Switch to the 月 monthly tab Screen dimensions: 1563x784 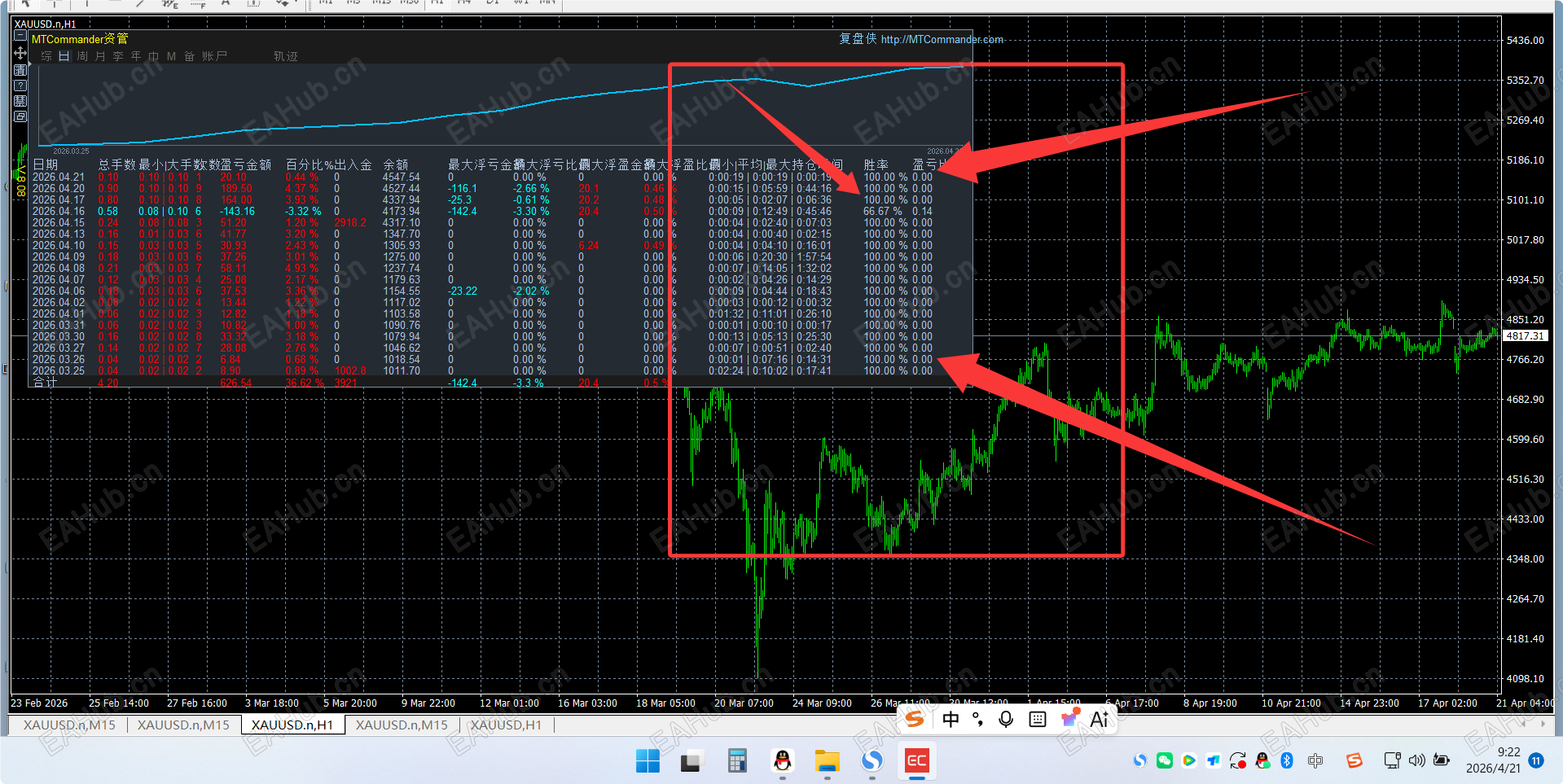(100, 56)
